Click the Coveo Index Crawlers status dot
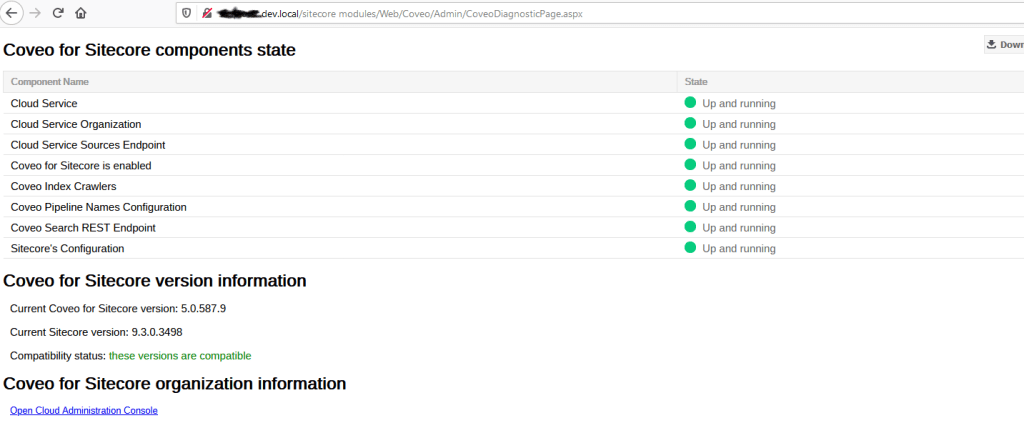Screen dimensions: 1024x423 690,185
